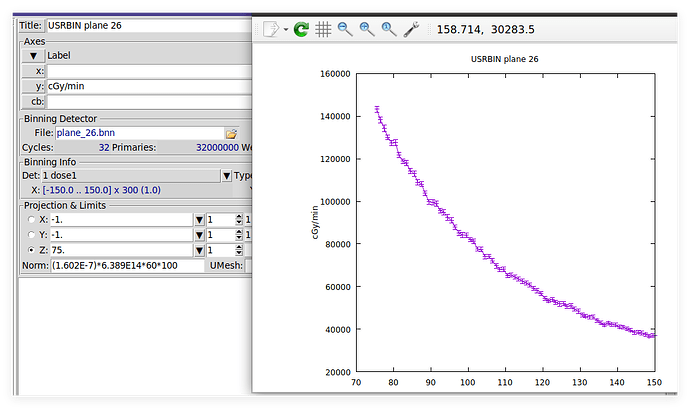
Task: Click the Title field USRBIN plane 26
Action: click(149, 26)
